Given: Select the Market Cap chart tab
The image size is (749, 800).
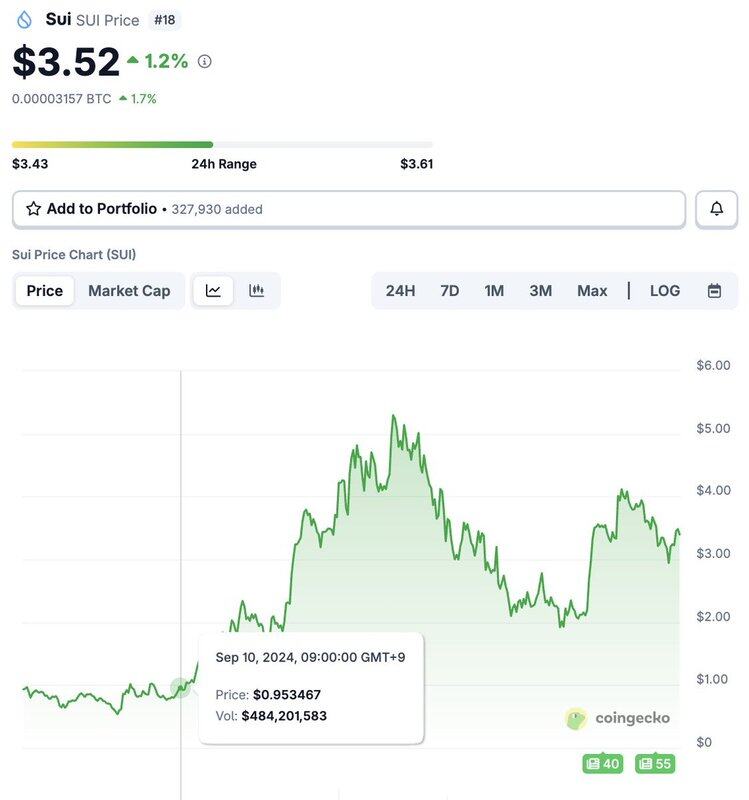Looking at the screenshot, I should [129, 291].
